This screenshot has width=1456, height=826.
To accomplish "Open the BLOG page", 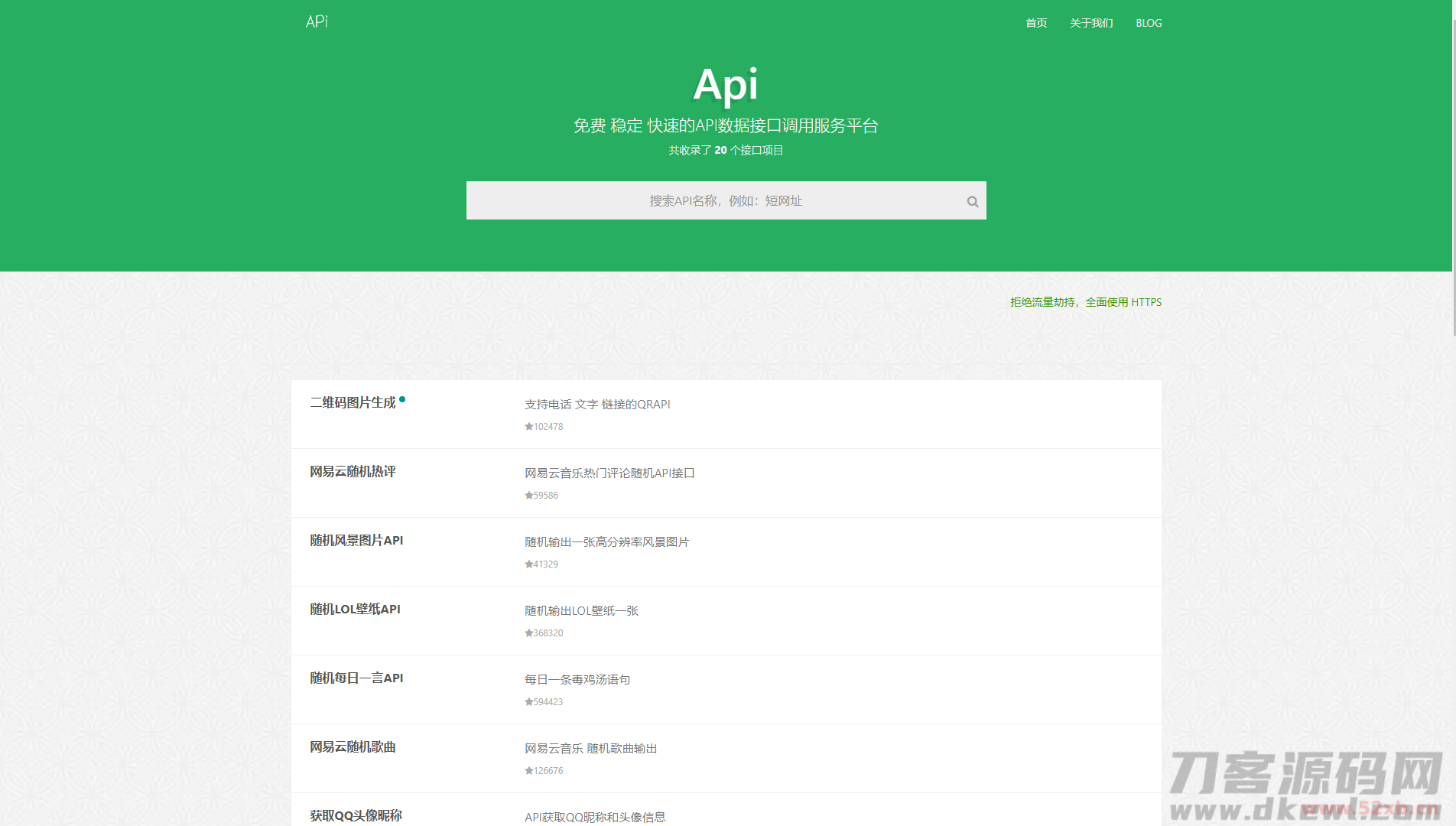I will coord(1148,23).
